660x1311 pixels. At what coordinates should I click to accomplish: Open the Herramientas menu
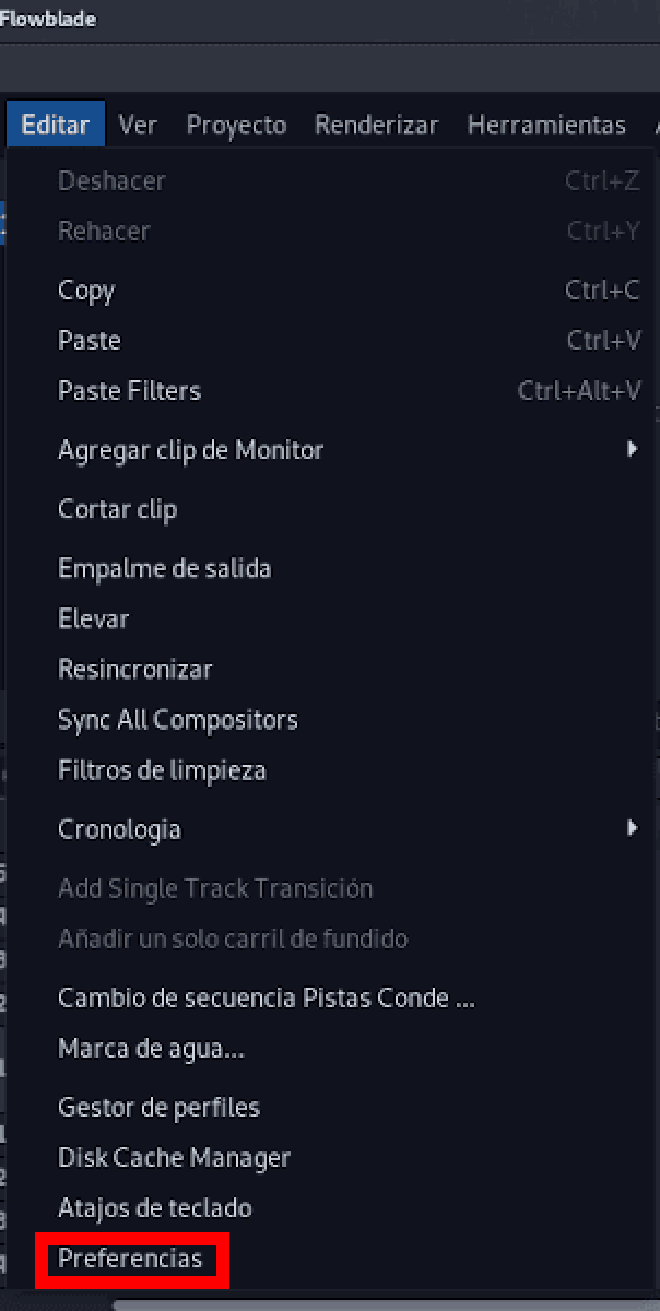[x=547, y=125]
